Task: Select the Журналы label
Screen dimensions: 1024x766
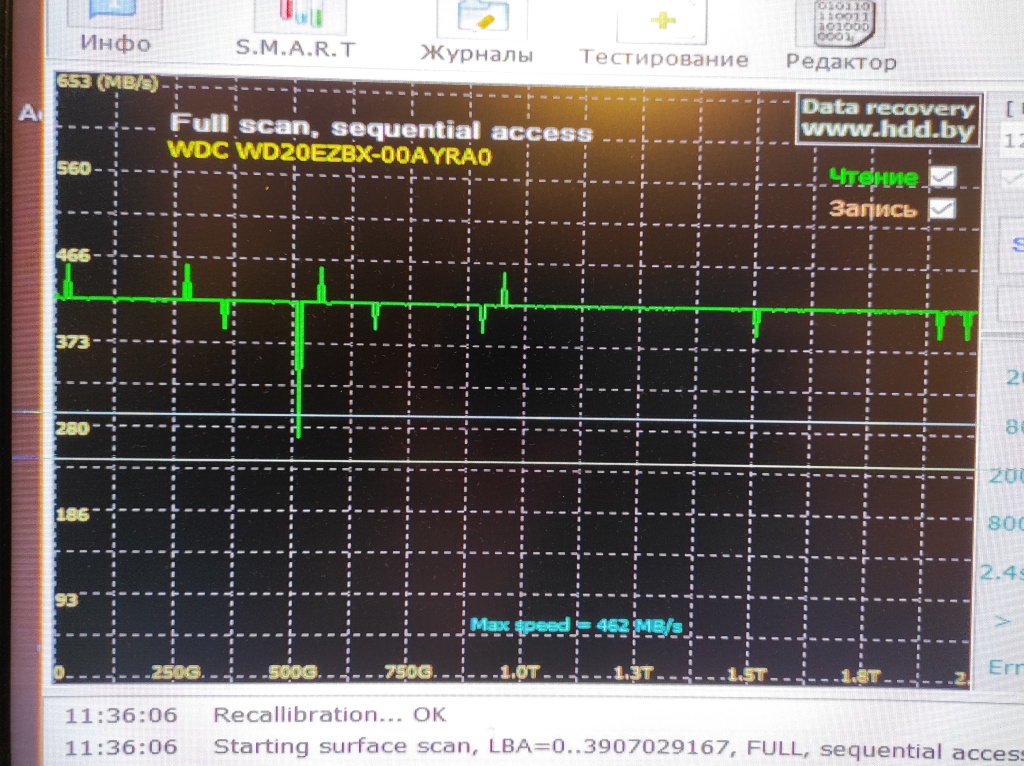Action: tap(477, 54)
